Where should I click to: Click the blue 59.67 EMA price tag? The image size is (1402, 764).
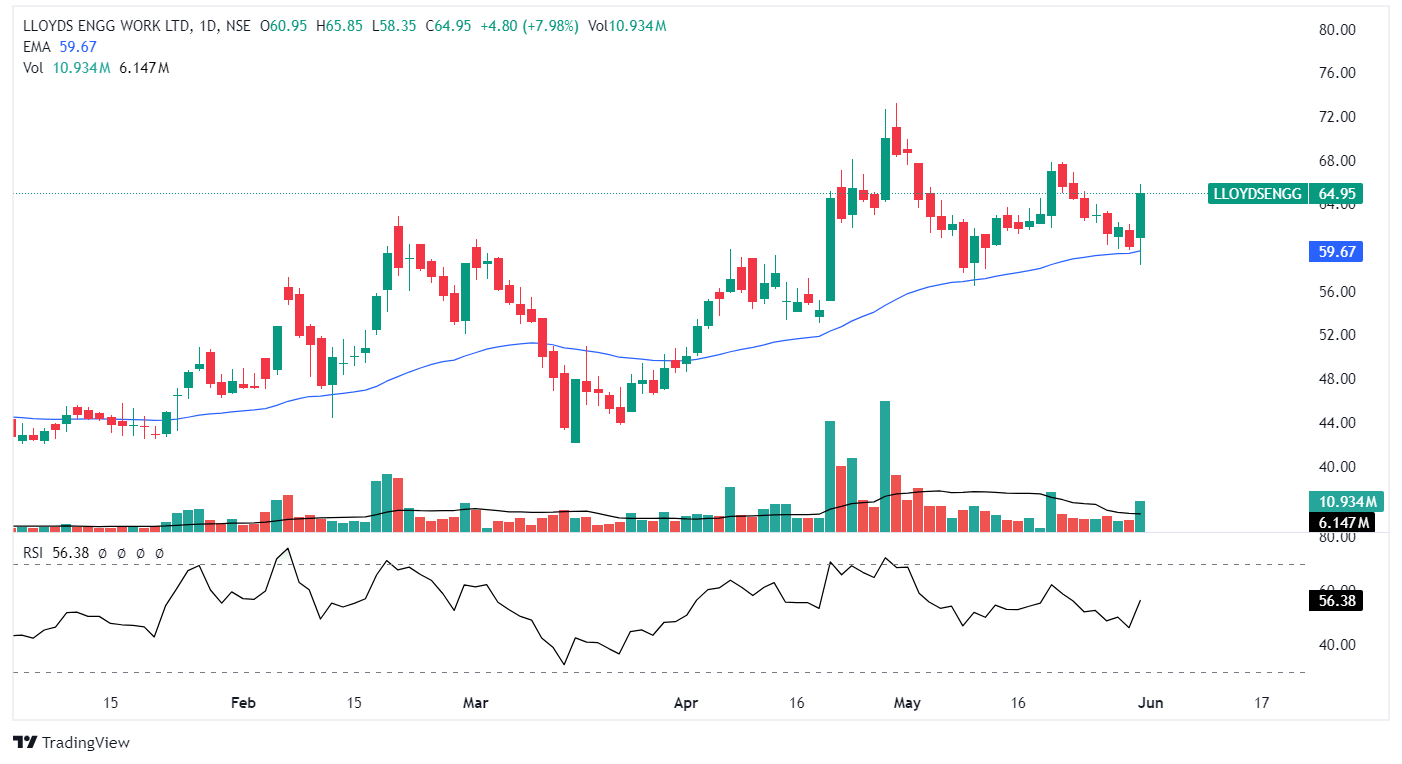coord(1335,252)
